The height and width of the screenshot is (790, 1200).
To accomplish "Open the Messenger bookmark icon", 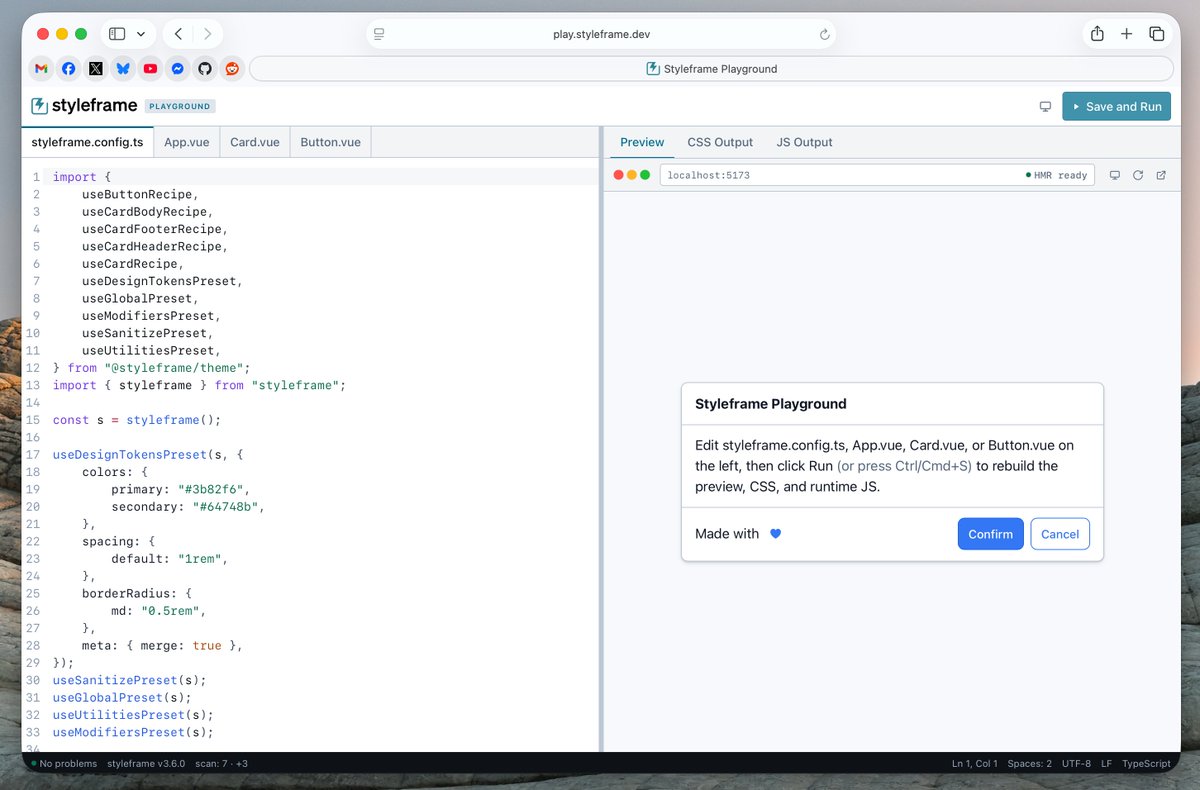I will click(x=177, y=69).
